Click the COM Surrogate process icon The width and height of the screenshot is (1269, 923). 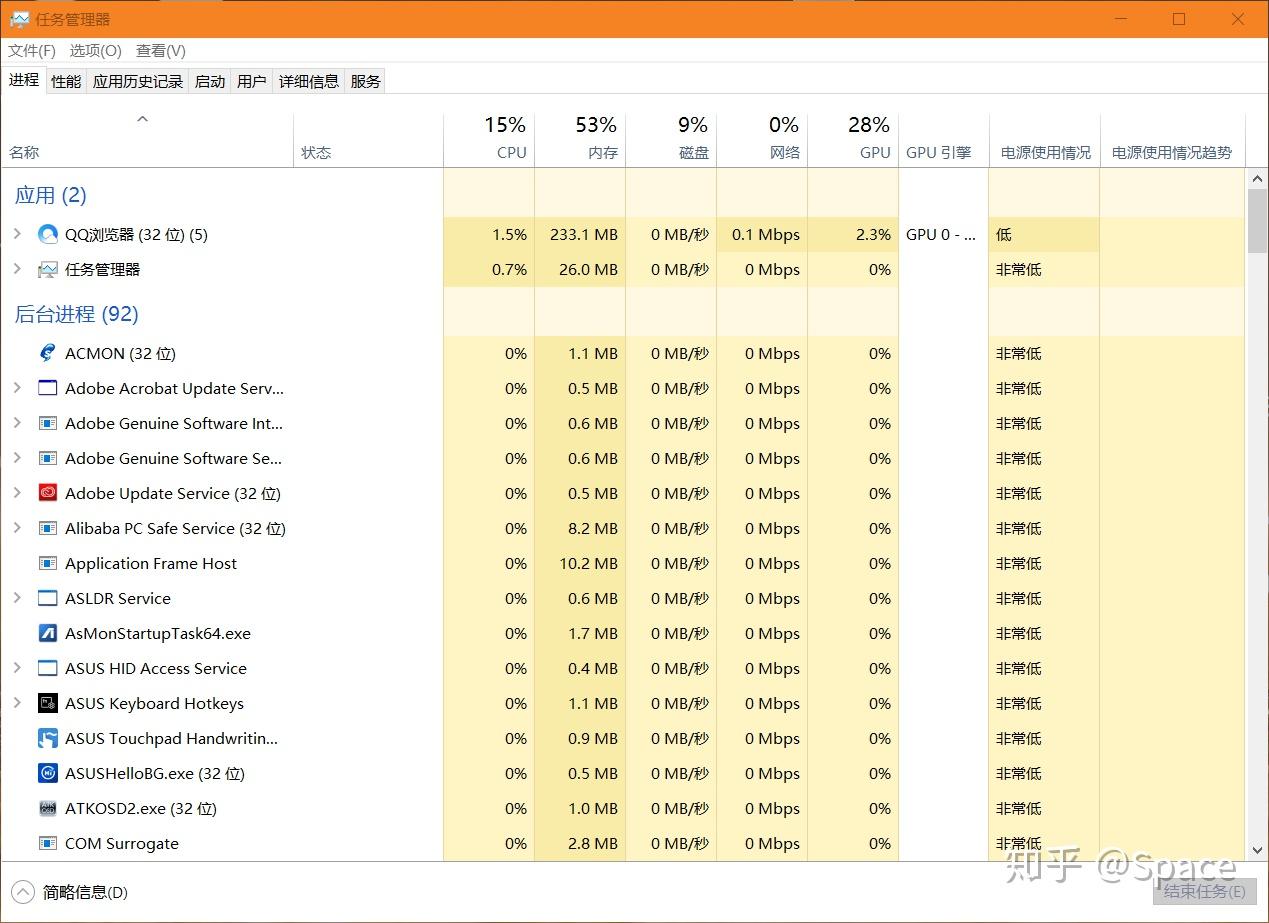(x=47, y=843)
